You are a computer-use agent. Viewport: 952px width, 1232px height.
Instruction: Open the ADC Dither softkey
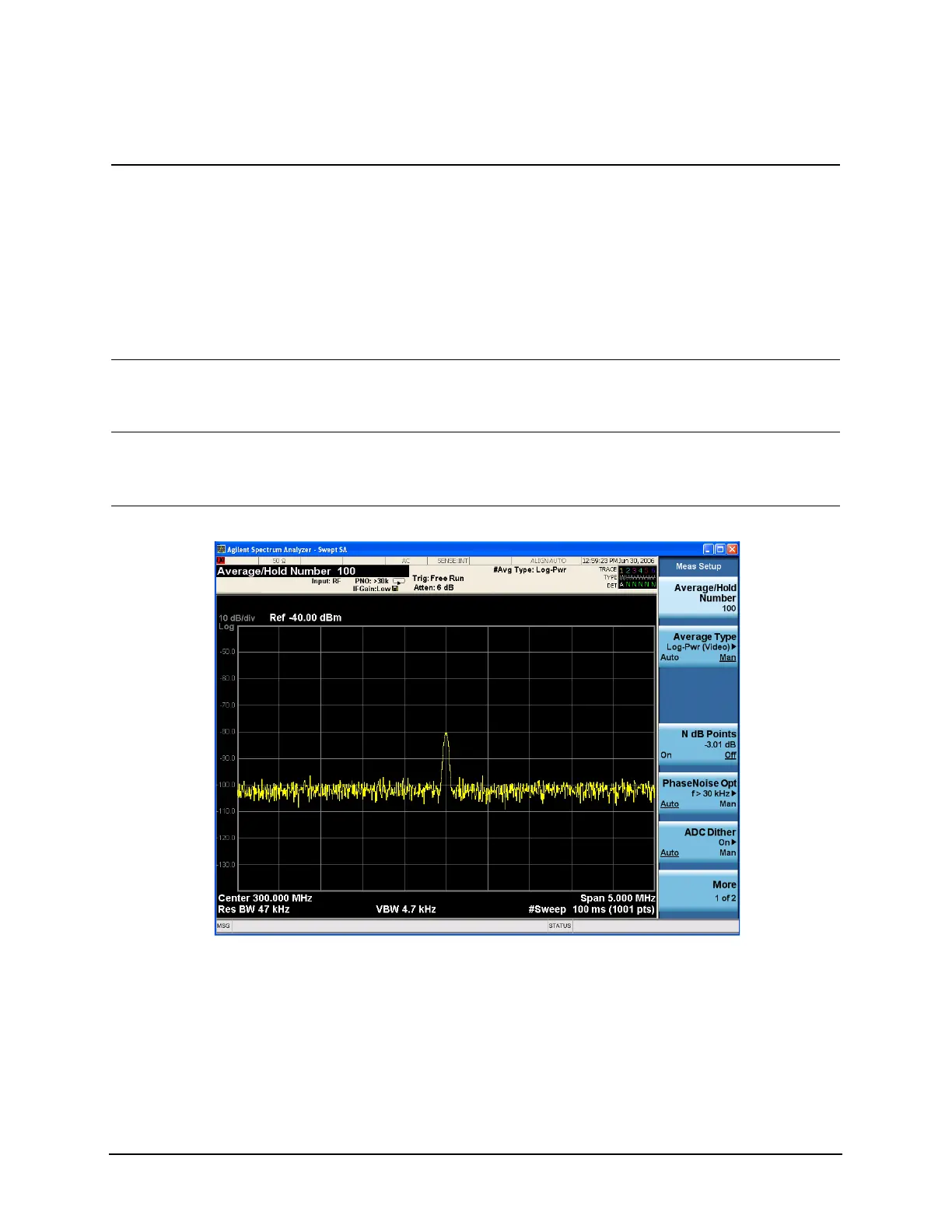coord(698,842)
